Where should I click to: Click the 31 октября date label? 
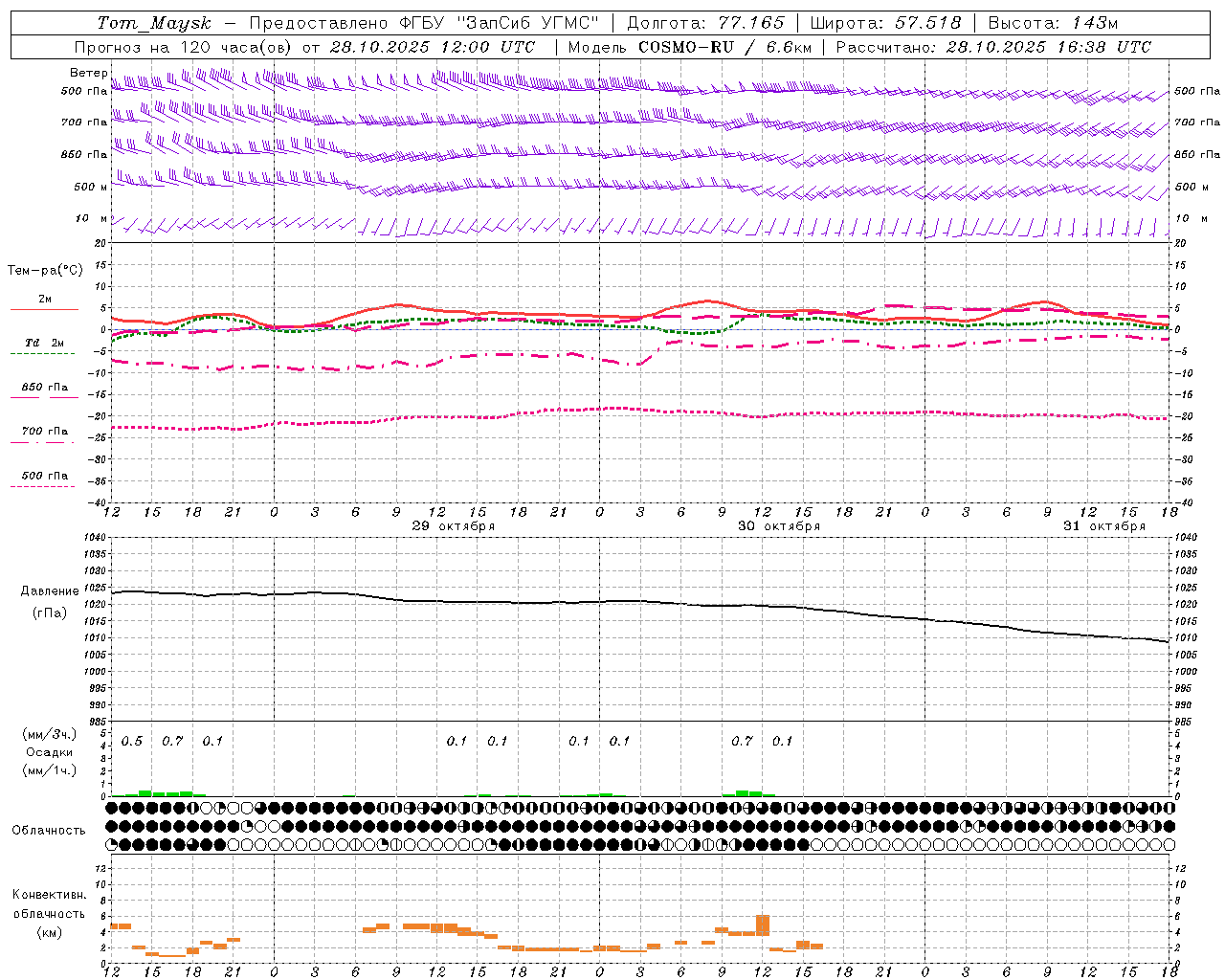(x=1104, y=526)
